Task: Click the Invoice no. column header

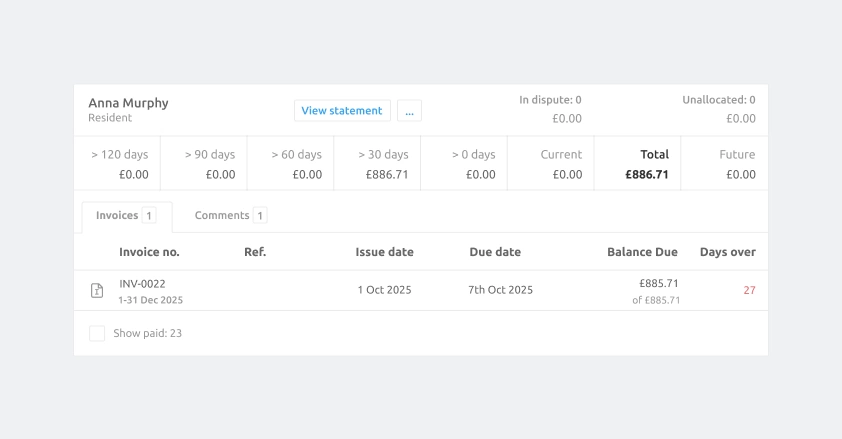Action: pyautogui.click(x=149, y=252)
